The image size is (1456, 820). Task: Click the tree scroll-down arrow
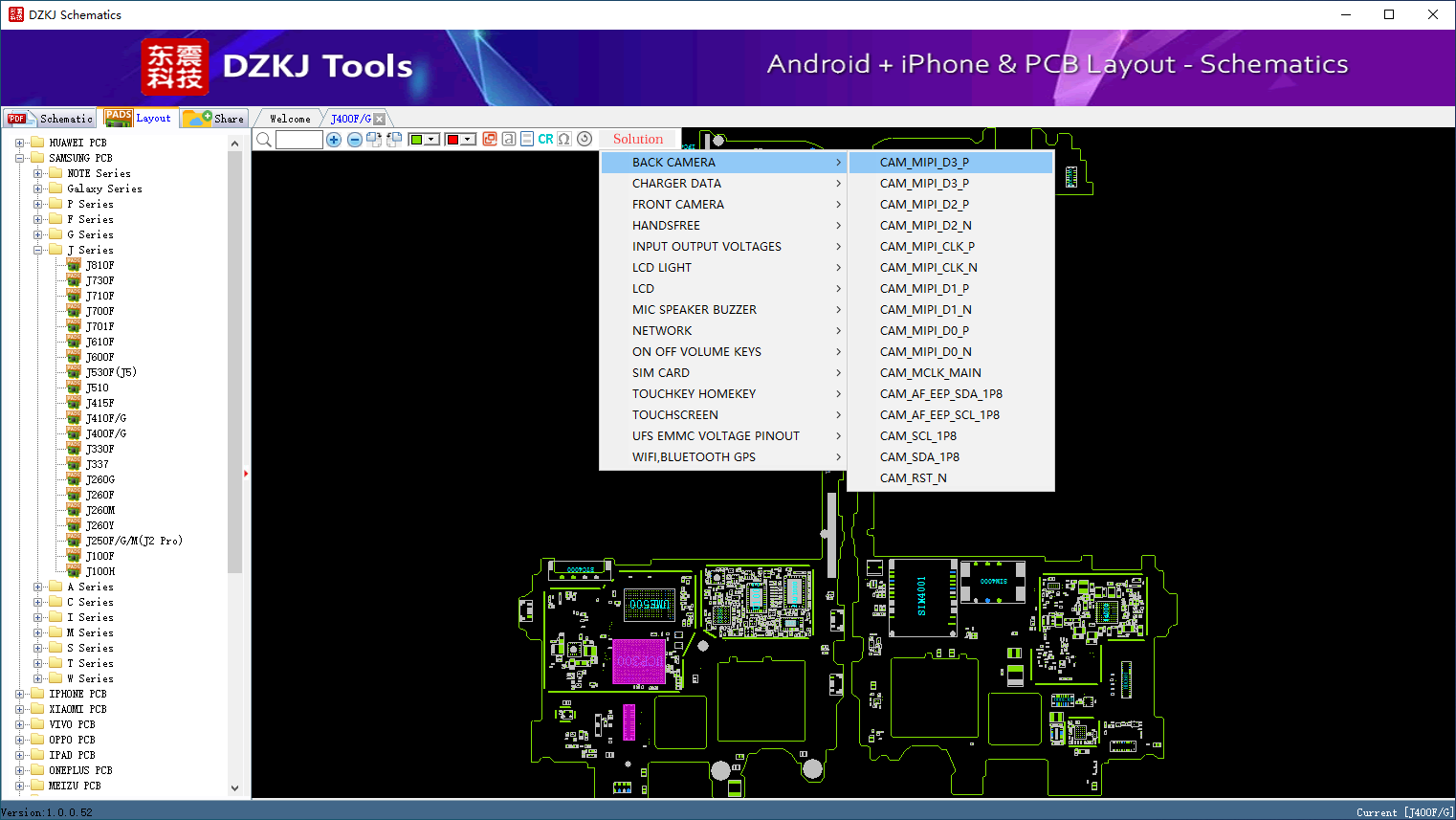235,788
